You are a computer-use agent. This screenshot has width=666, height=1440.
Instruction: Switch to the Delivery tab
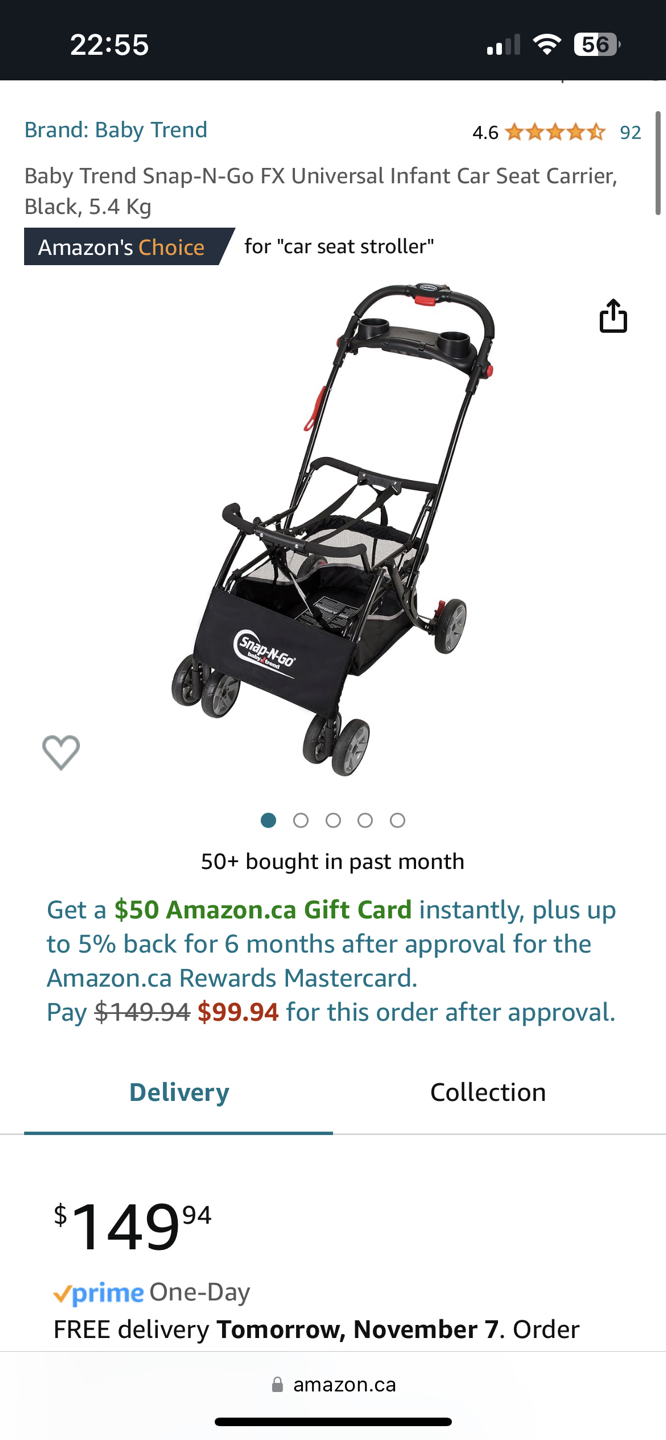click(x=179, y=1093)
